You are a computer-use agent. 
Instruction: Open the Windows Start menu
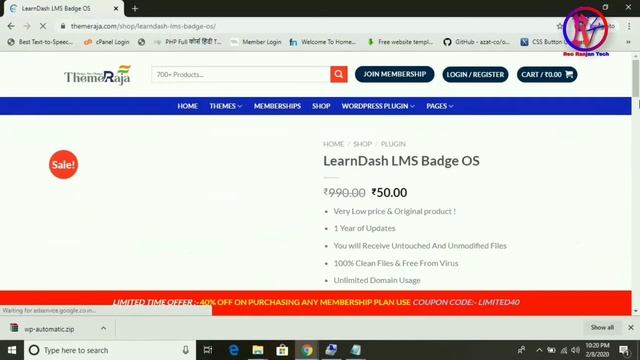[12, 350]
